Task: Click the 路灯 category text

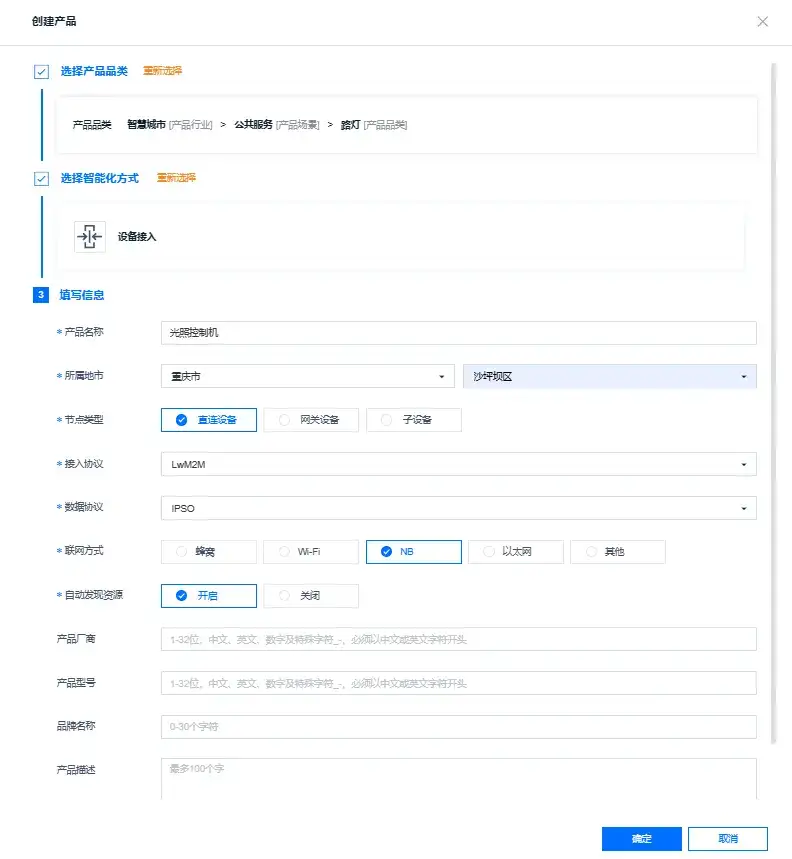Action: [x=351, y=125]
